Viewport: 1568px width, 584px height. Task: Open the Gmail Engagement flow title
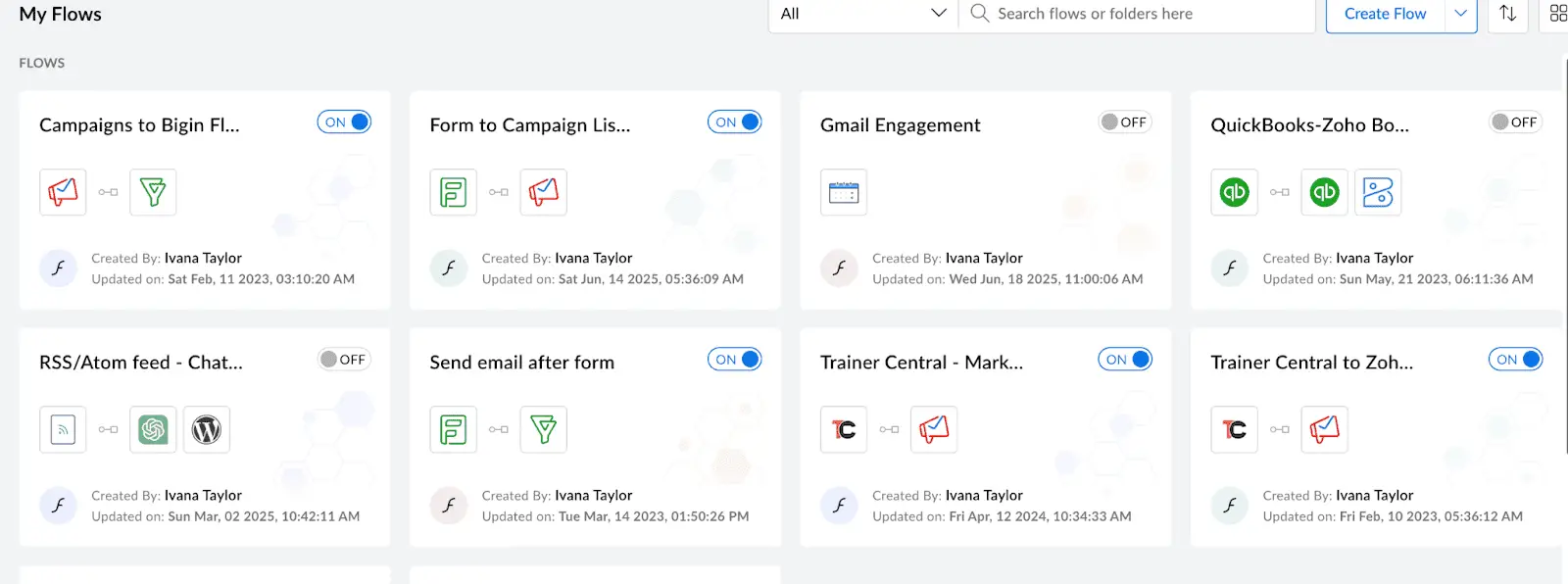click(x=900, y=125)
